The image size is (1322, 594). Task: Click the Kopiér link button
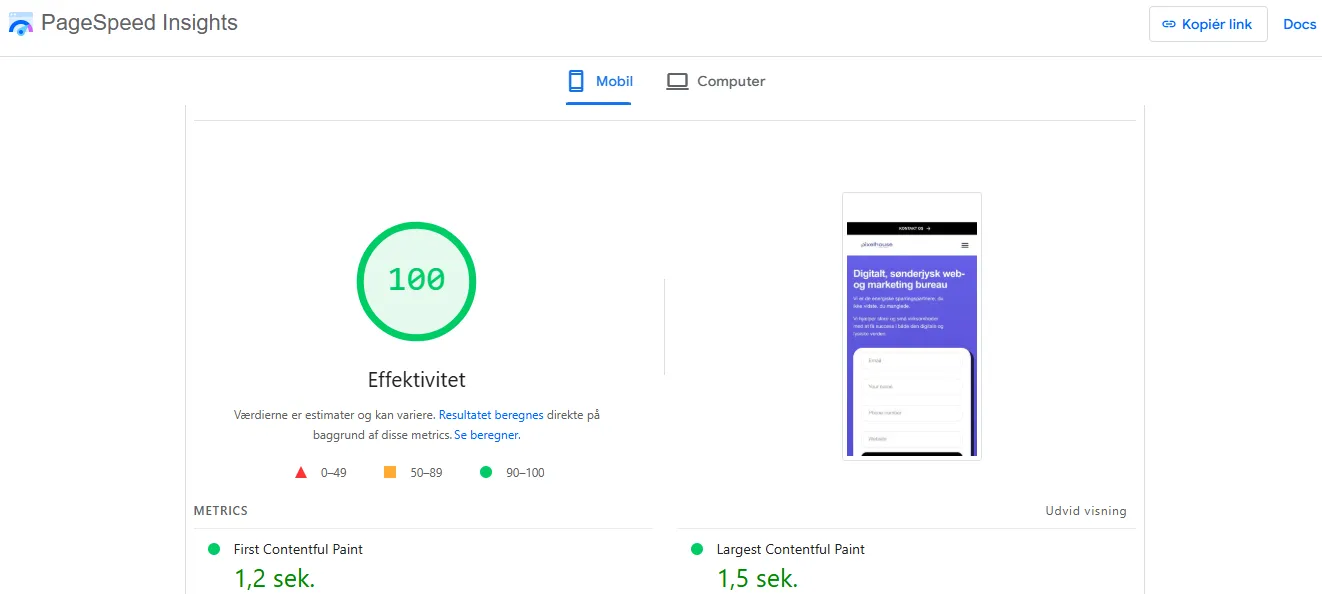tap(1208, 24)
